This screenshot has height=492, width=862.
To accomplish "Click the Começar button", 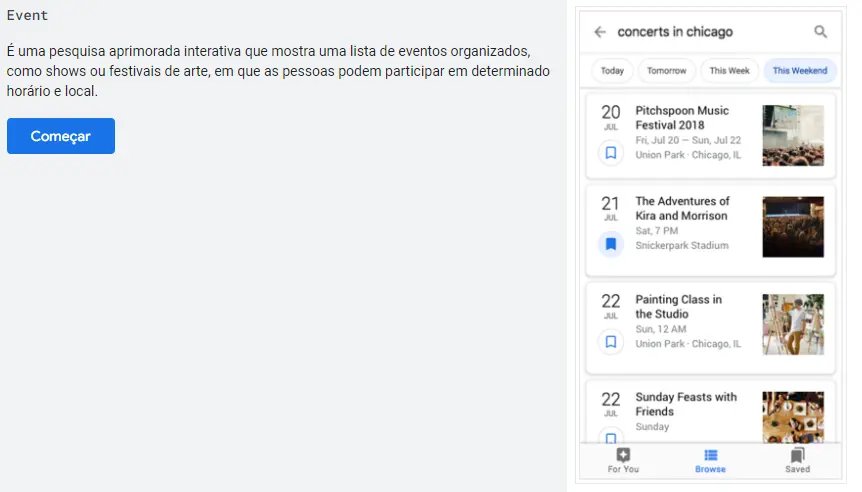I will pos(61,136).
